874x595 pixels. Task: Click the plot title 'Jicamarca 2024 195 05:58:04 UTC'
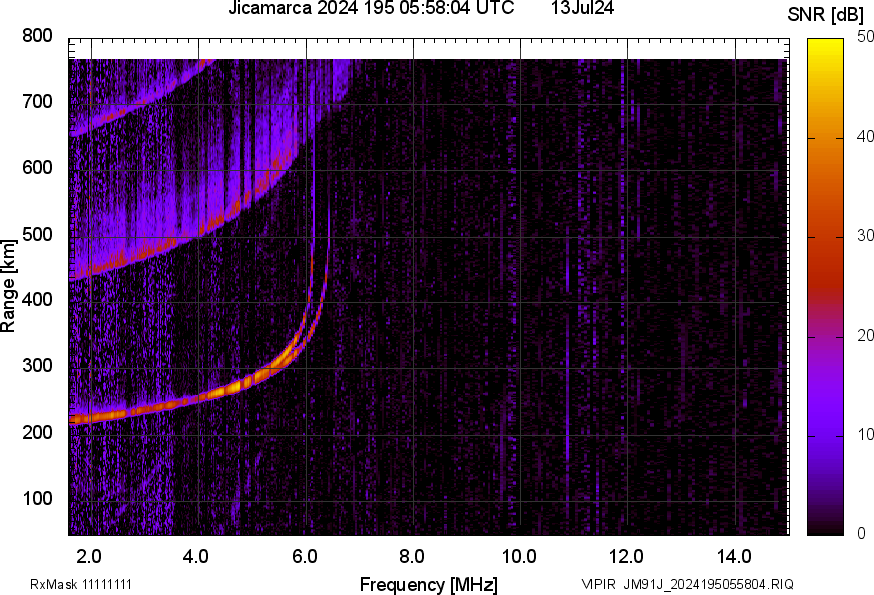click(x=371, y=8)
